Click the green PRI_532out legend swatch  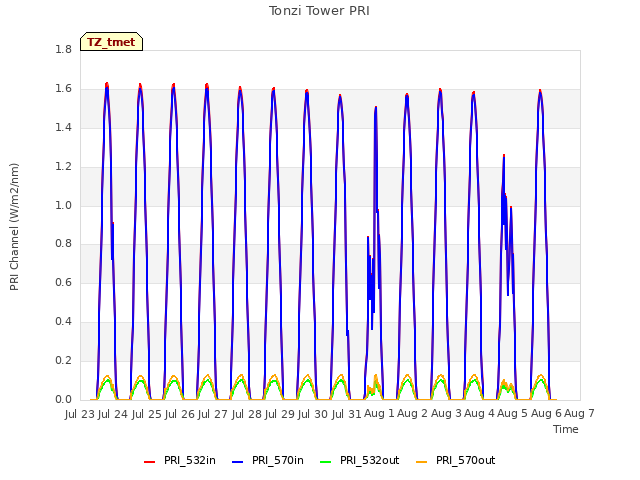[x=326, y=462]
